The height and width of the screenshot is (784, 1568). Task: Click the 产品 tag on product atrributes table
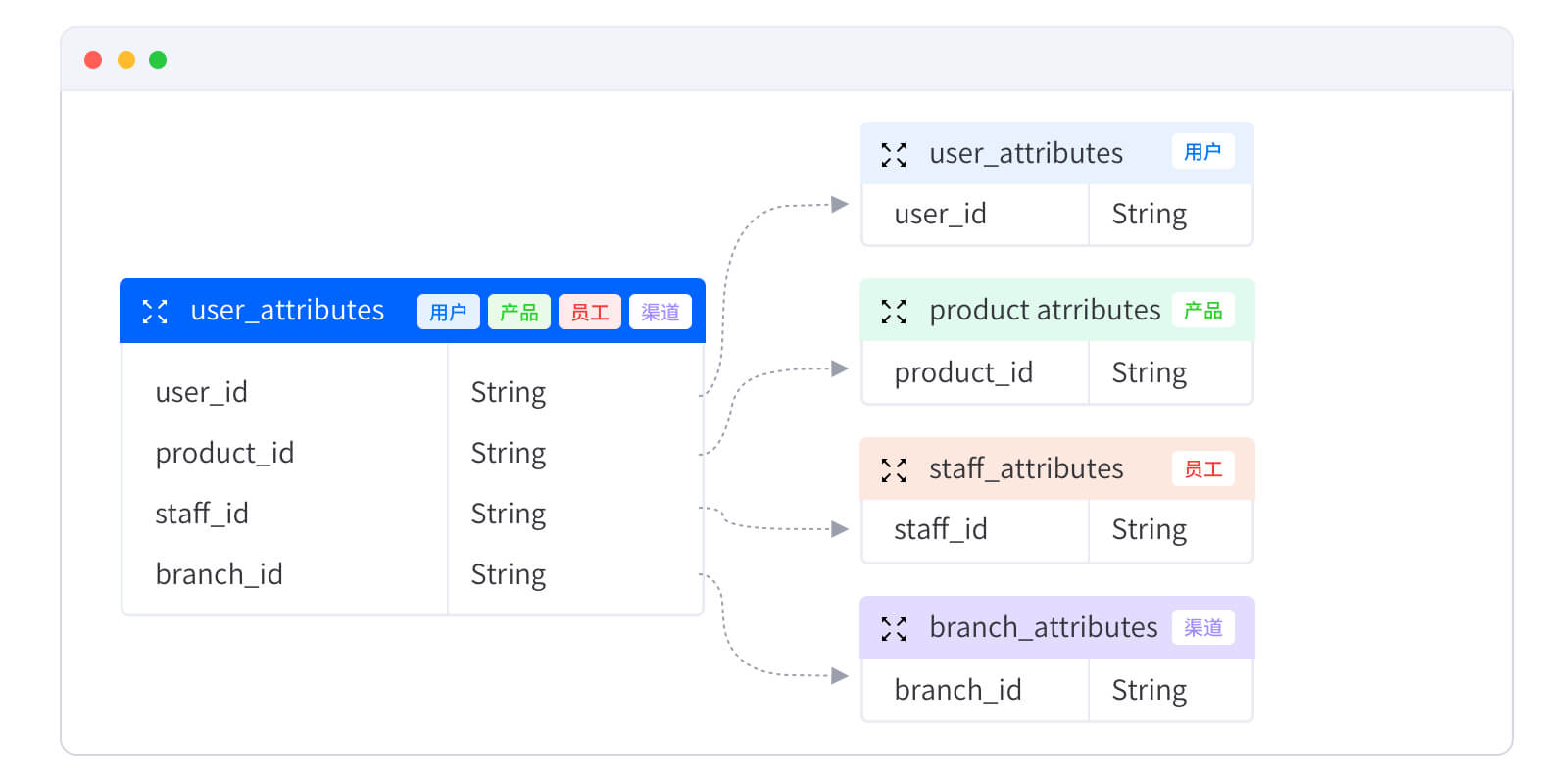(x=1203, y=311)
